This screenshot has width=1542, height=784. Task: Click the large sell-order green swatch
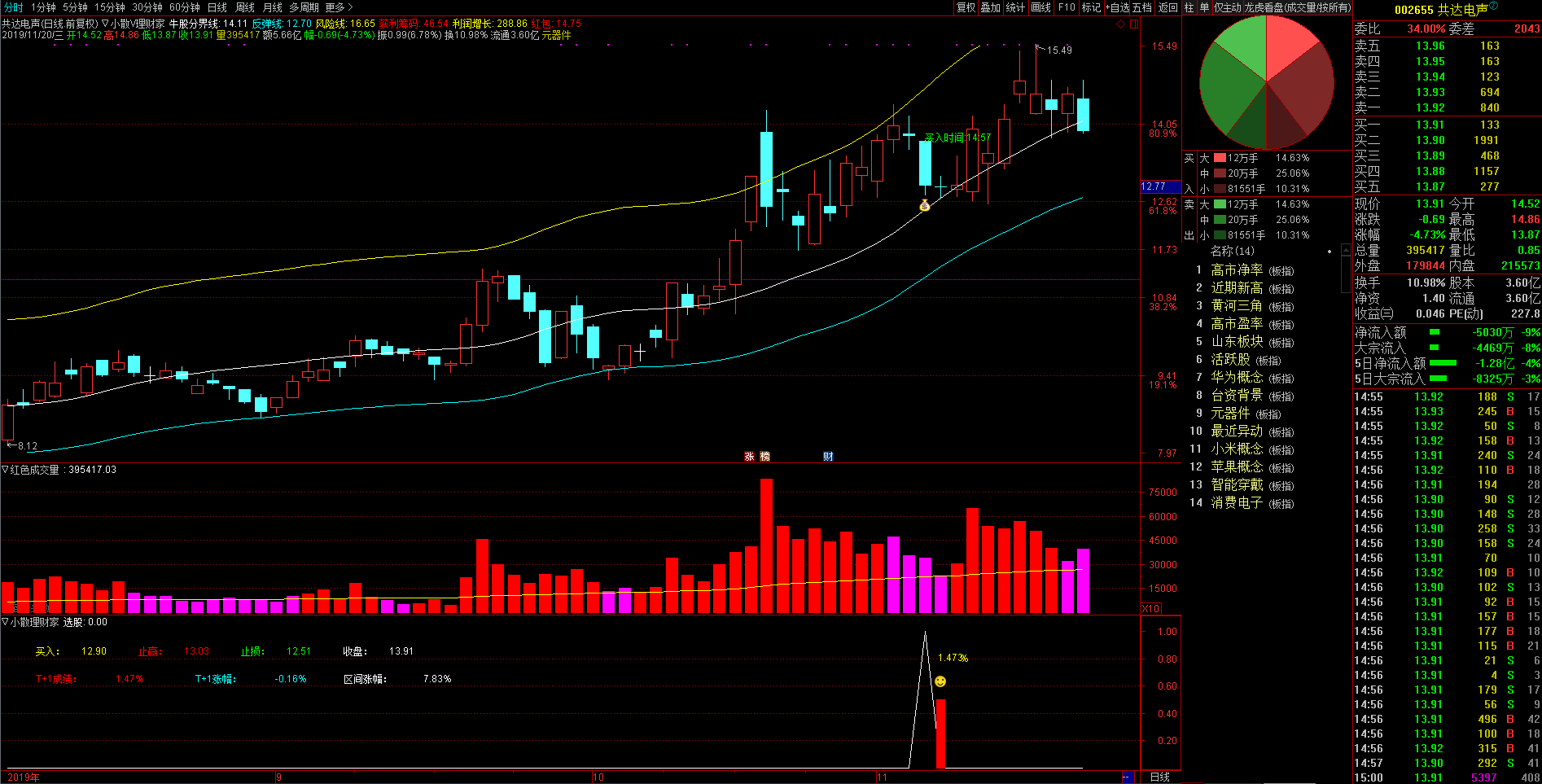click(1220, 204)
